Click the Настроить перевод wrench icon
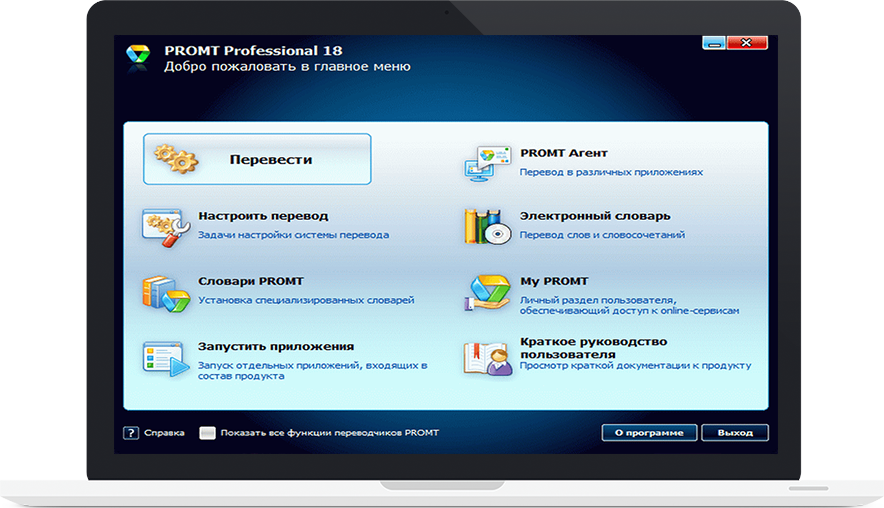Screen dimensions: 884x508 coord(166,228)
